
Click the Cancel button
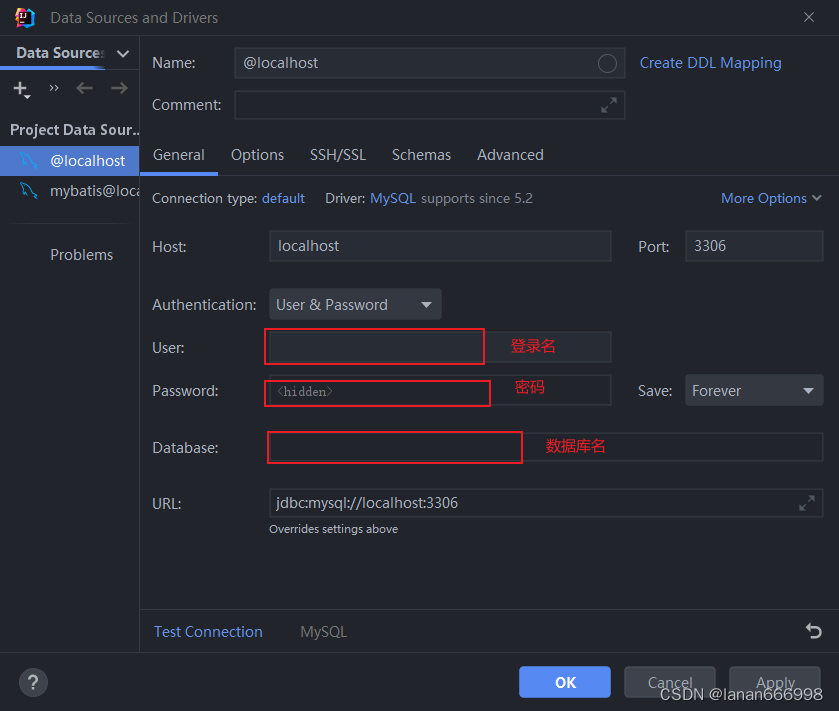pyautogui.click(x=669, y=682)
